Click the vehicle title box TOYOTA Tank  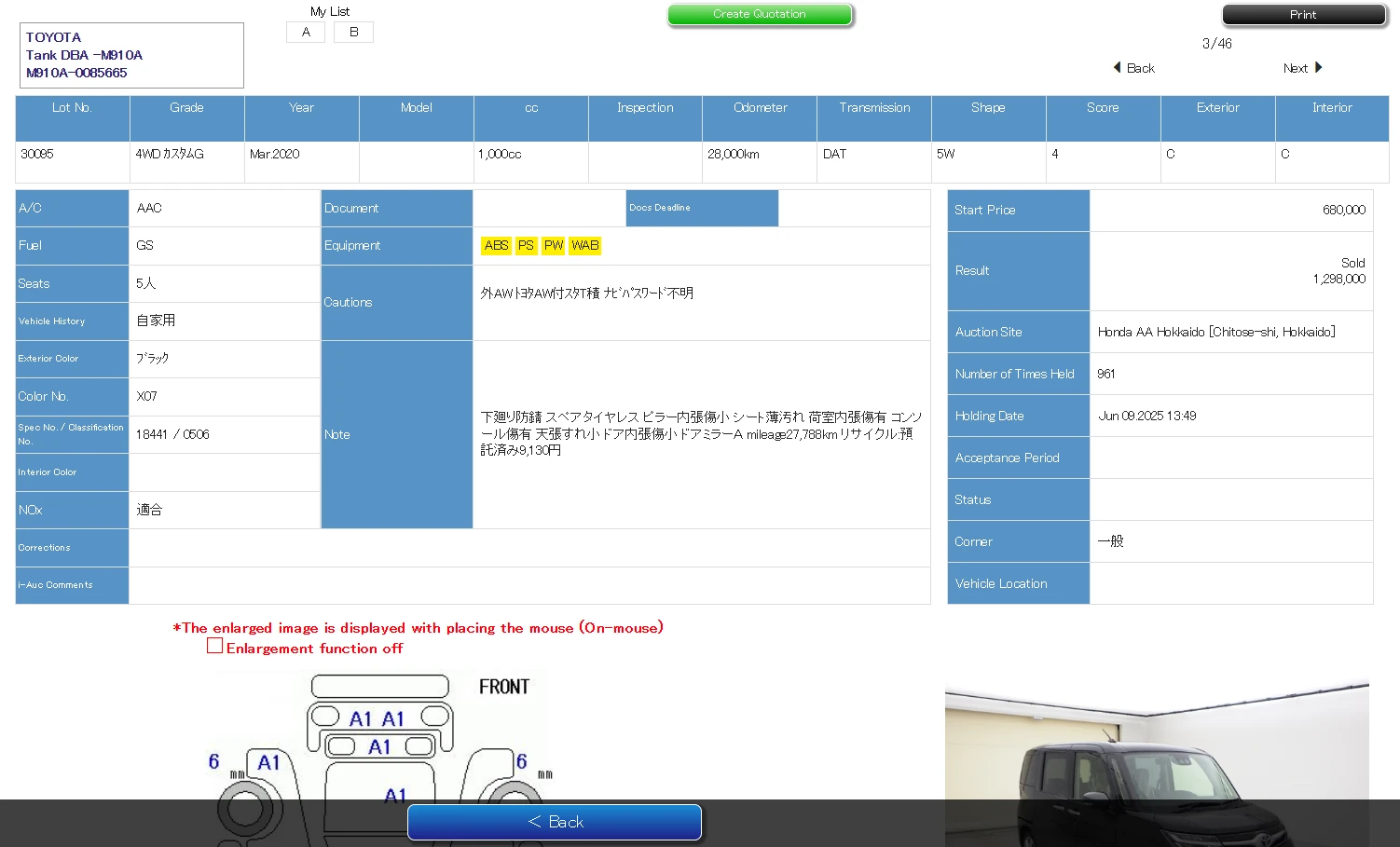(131, 55)
